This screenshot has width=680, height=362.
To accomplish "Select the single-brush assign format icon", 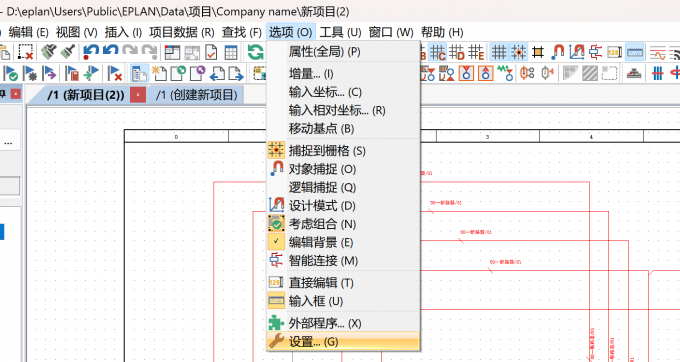I will tap(68, 52).
